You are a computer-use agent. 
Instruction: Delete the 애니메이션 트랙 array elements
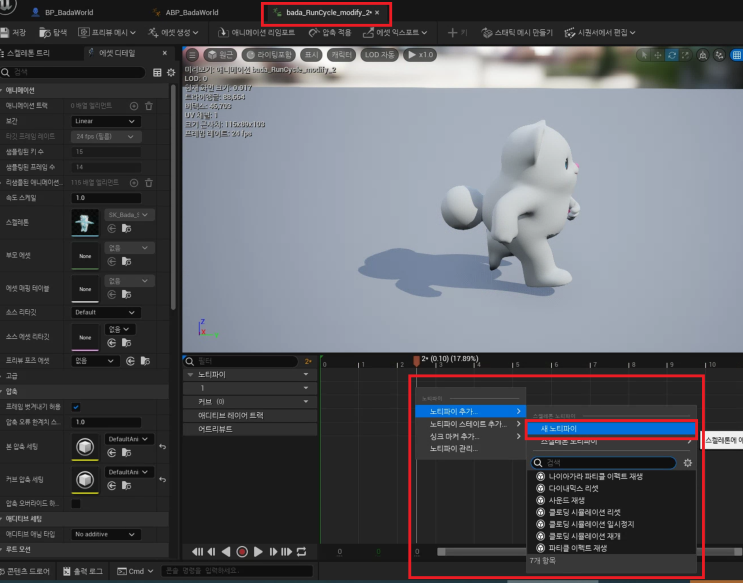click(x=149, y=106)
